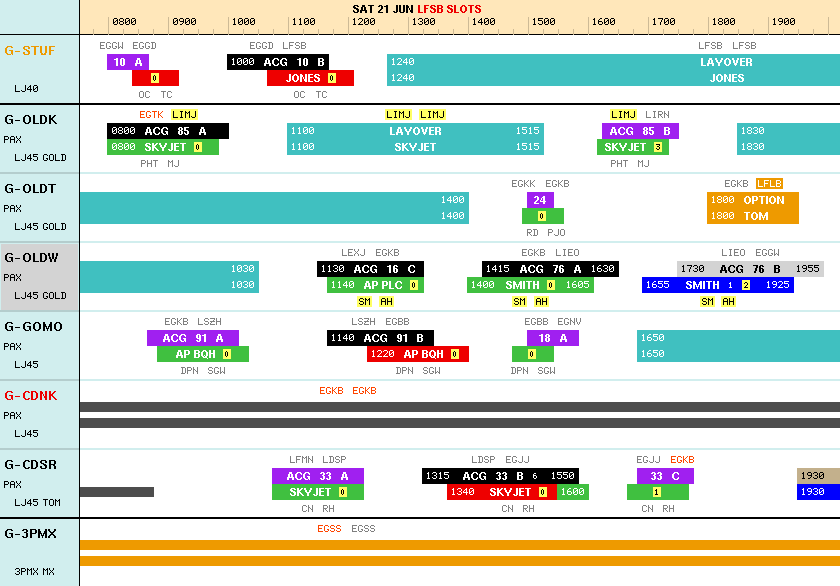Image resolution: width=840 pixels, height=586 pixels.
Task: Click the green 1600 end-time segment
Action: 573,492
